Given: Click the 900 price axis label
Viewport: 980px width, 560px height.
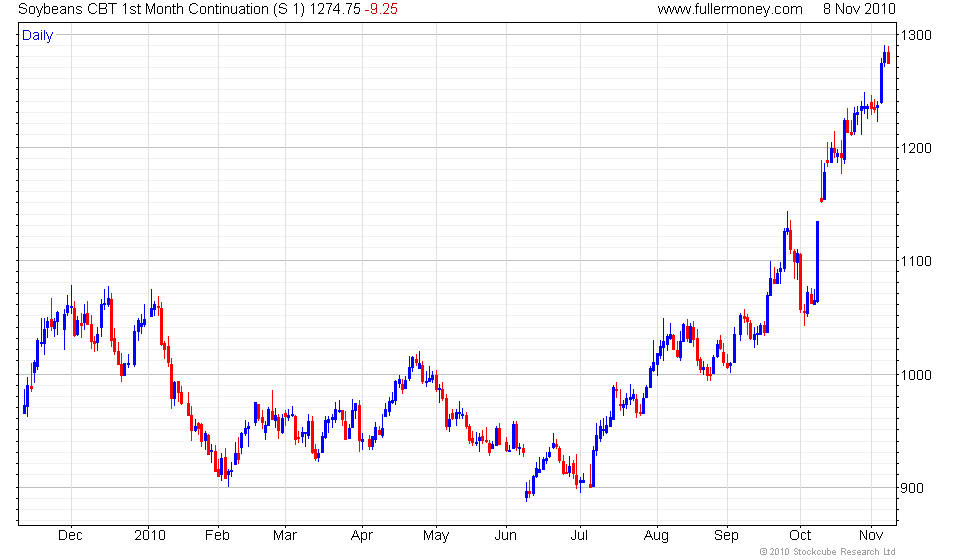Looking at the screenshot, I should coord(912,489).
